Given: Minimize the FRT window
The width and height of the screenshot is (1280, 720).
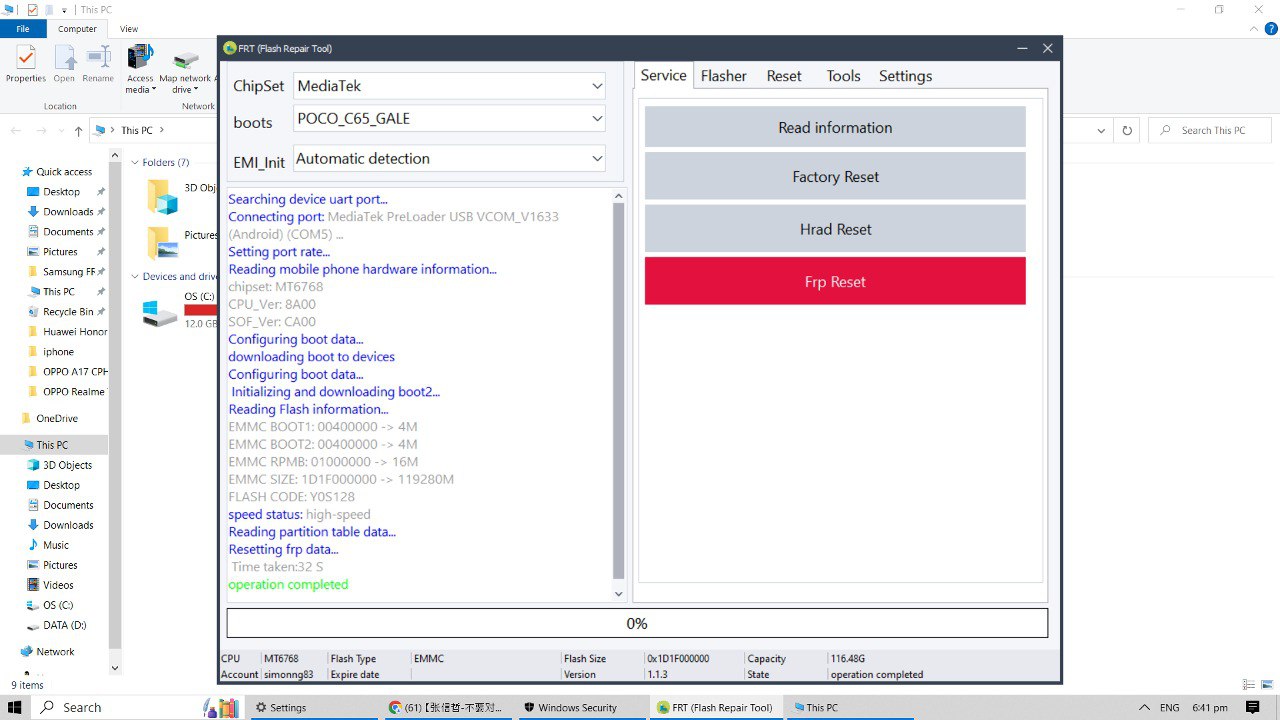Looking at the screenshot, I should (x=1022, y=48).
